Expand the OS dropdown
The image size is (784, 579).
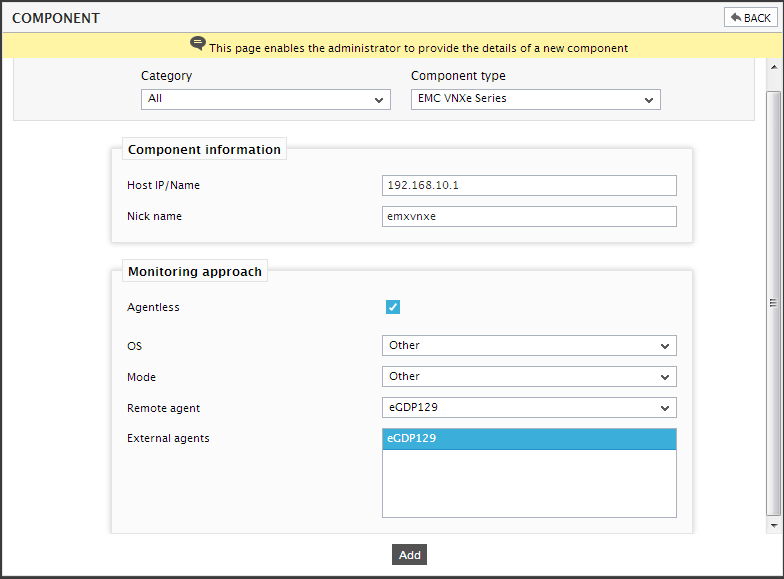click(529, 346)
